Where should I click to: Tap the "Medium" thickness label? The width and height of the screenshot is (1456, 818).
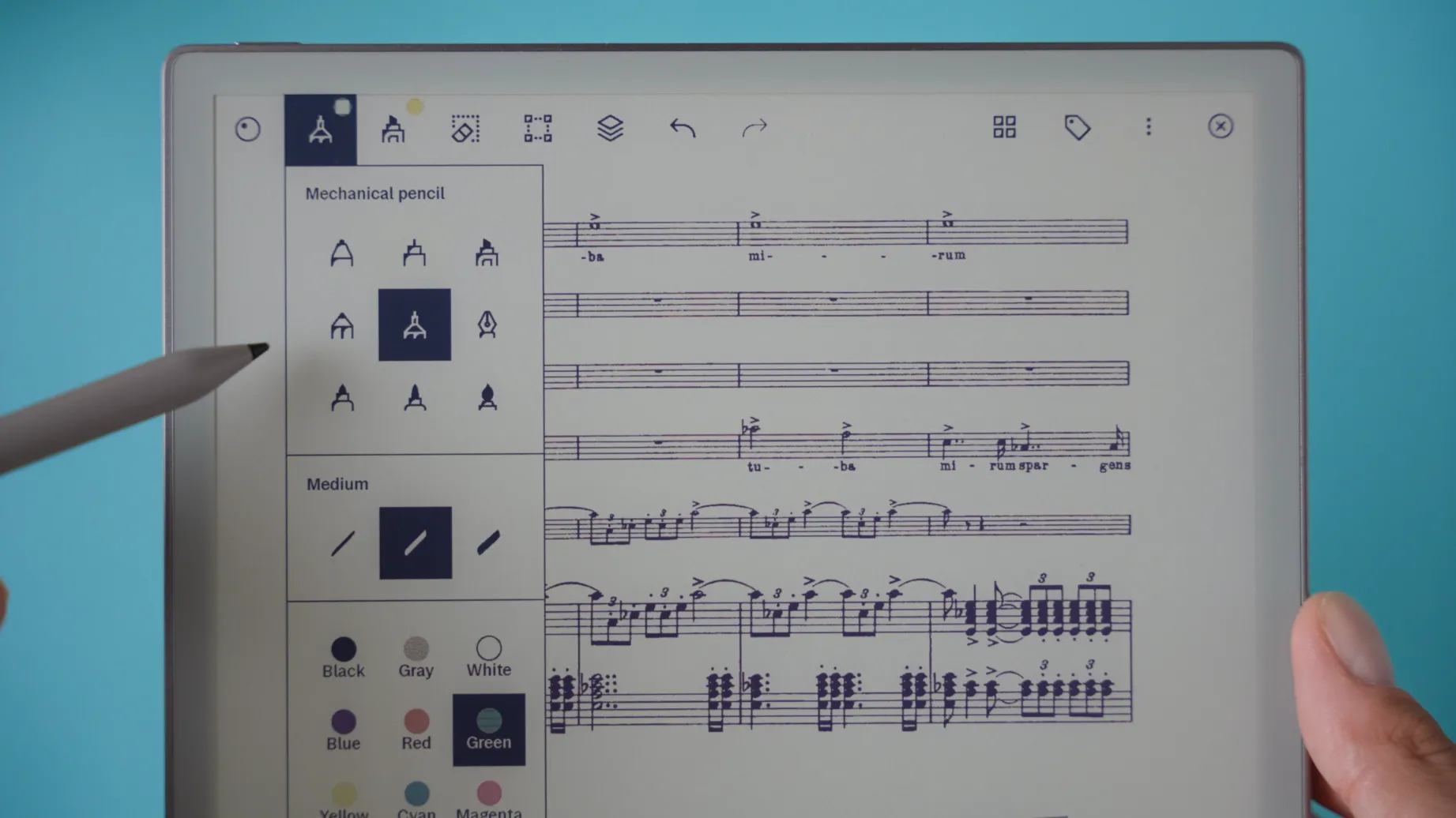pyautogui.click(x=337, y=484)
